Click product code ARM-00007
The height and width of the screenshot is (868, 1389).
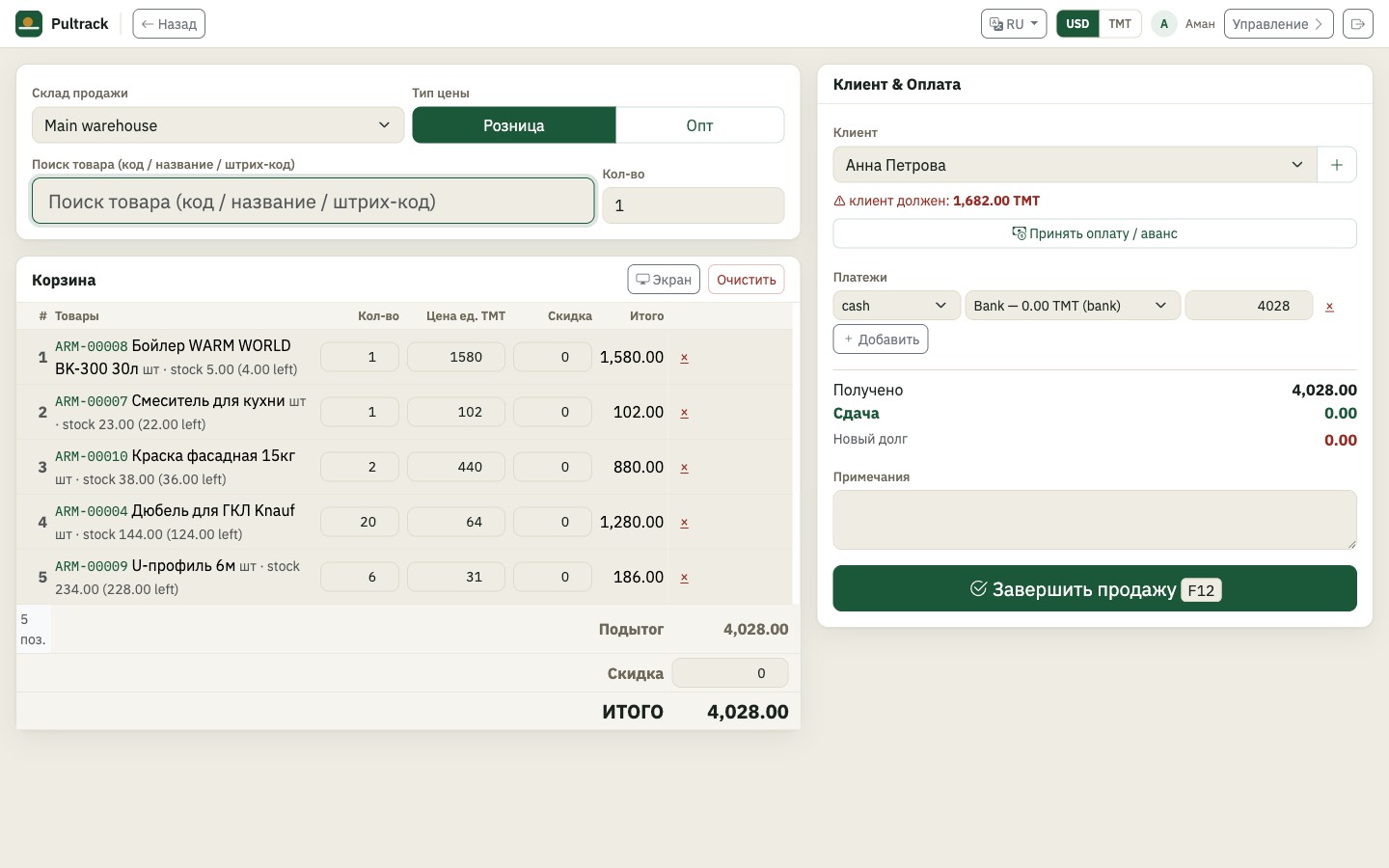pyautogui.click(x=91, y=401)
